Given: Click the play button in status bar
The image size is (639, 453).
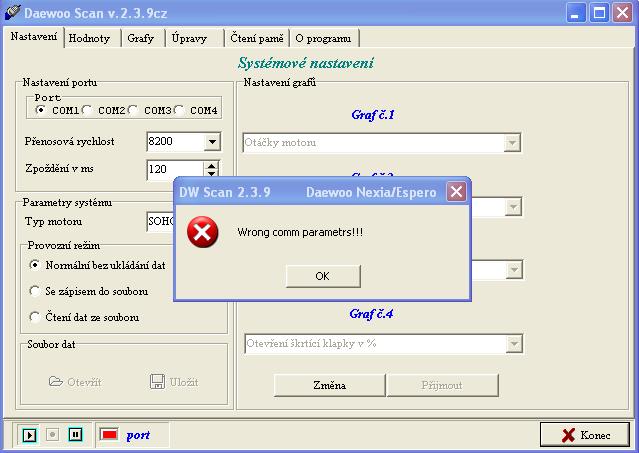Looking at the screenshot, I should pyautogui.click(x=29, y=435).
